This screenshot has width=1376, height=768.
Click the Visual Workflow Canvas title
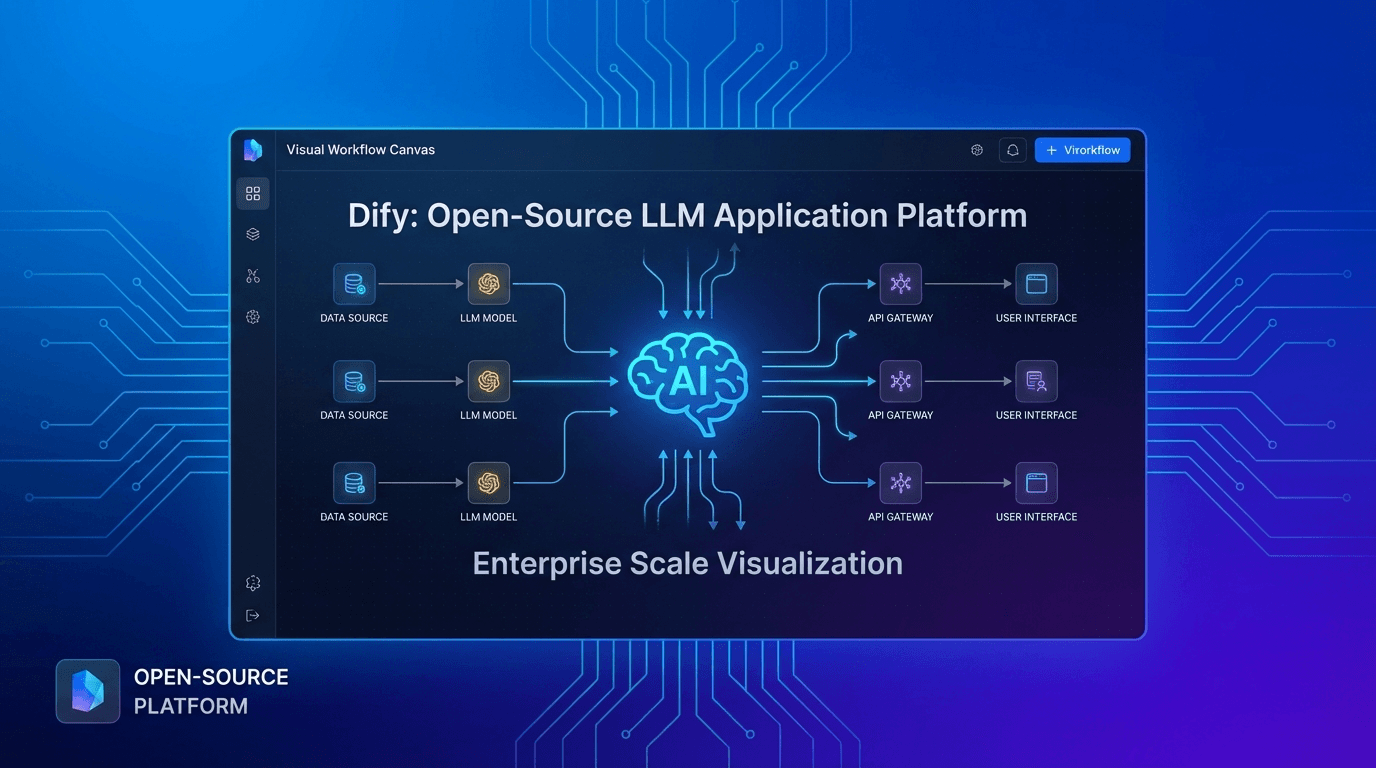(x=360, y=150)
